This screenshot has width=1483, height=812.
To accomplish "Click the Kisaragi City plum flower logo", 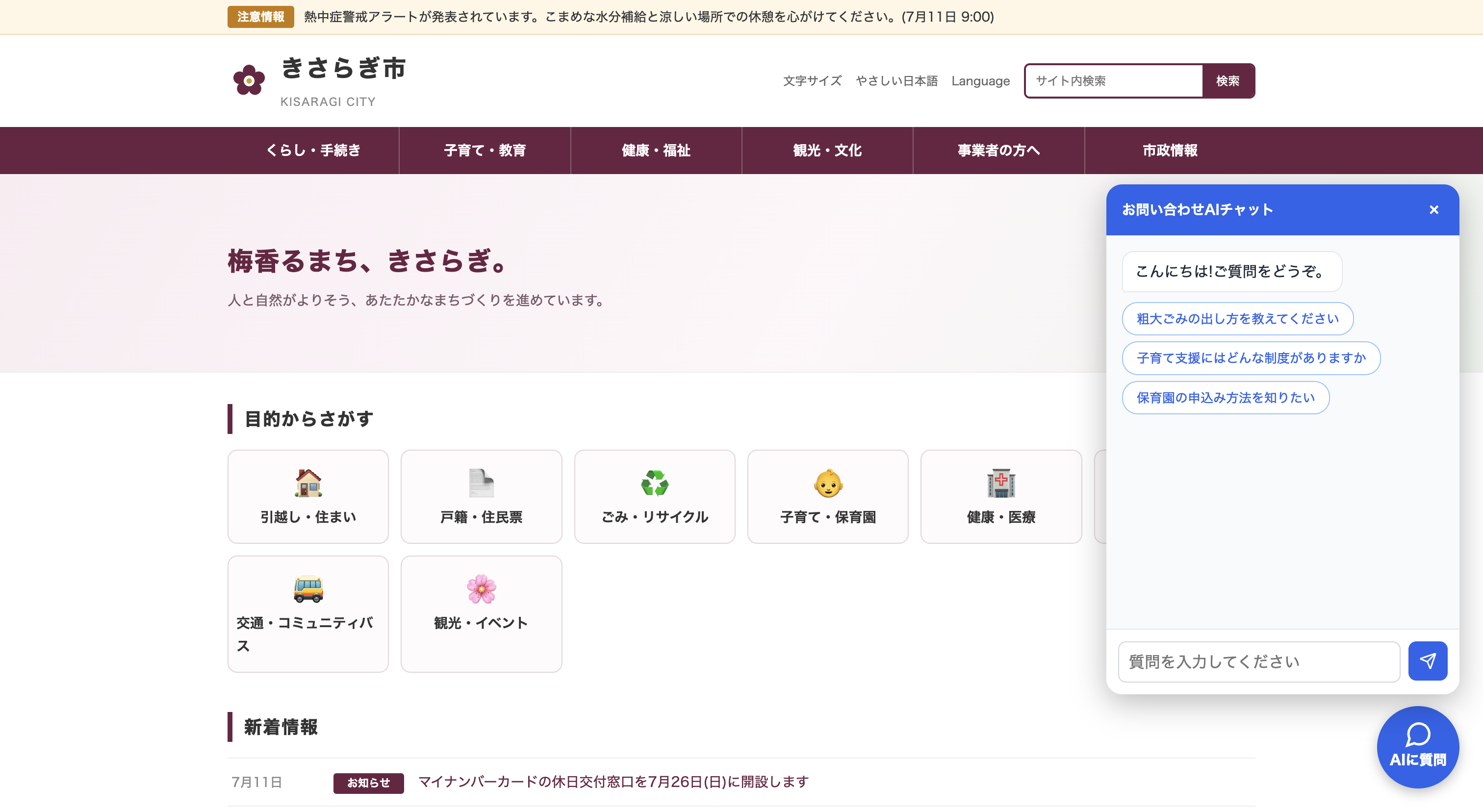I will click(249, 80).
